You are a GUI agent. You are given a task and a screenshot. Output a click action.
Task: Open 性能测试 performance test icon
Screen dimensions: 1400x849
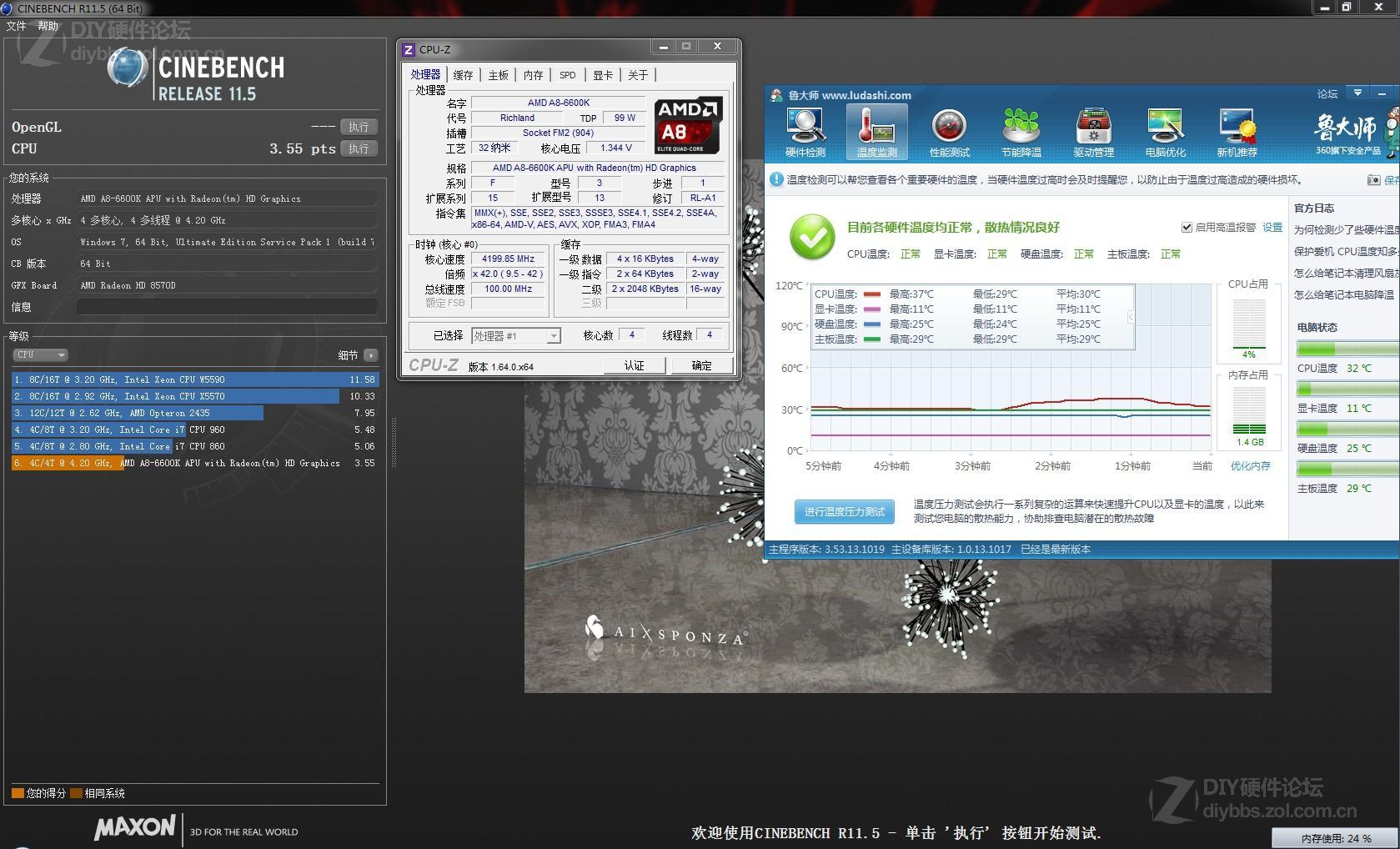(949, 133)
